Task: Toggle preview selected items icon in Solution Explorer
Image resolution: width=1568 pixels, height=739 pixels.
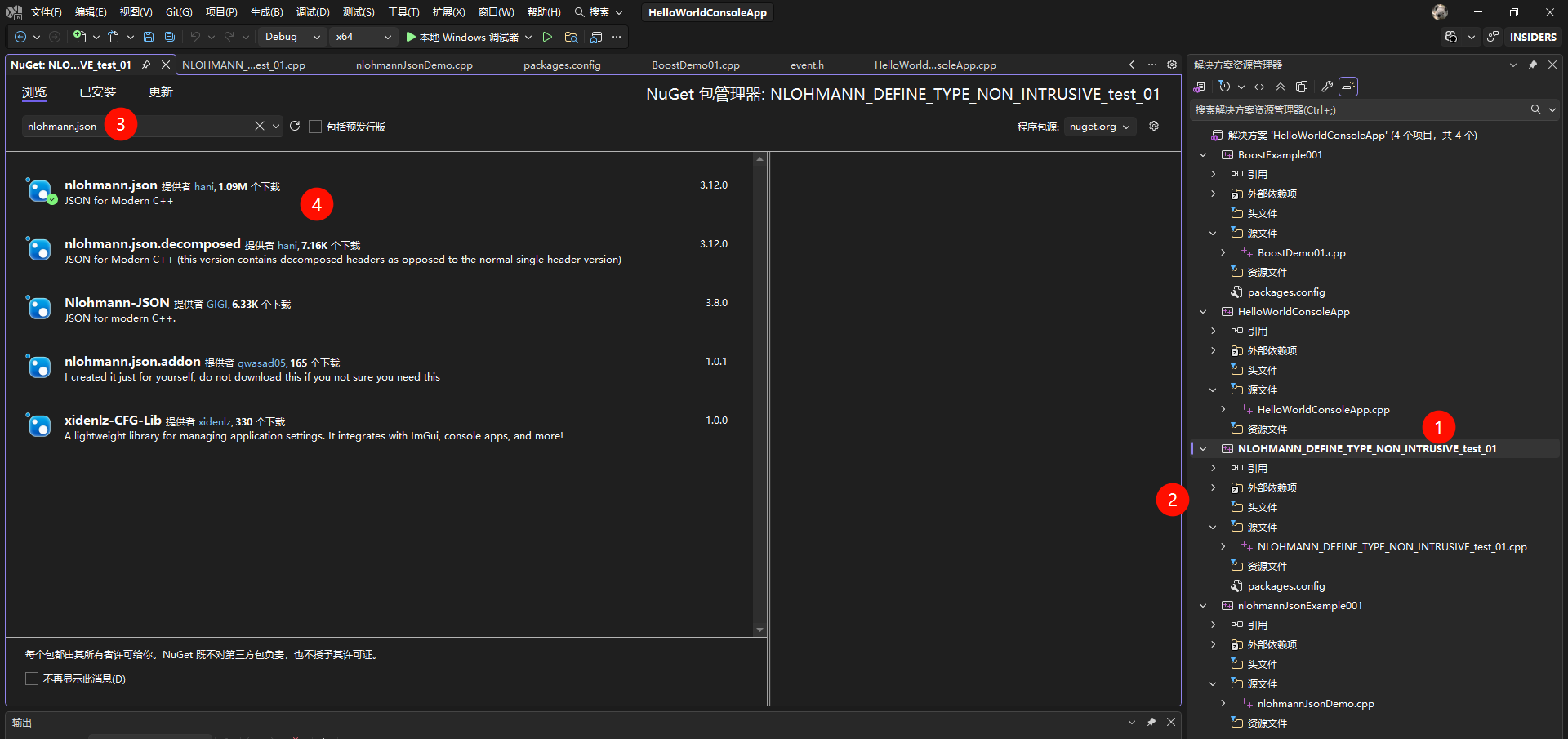Action: (x=1348, y=87)
